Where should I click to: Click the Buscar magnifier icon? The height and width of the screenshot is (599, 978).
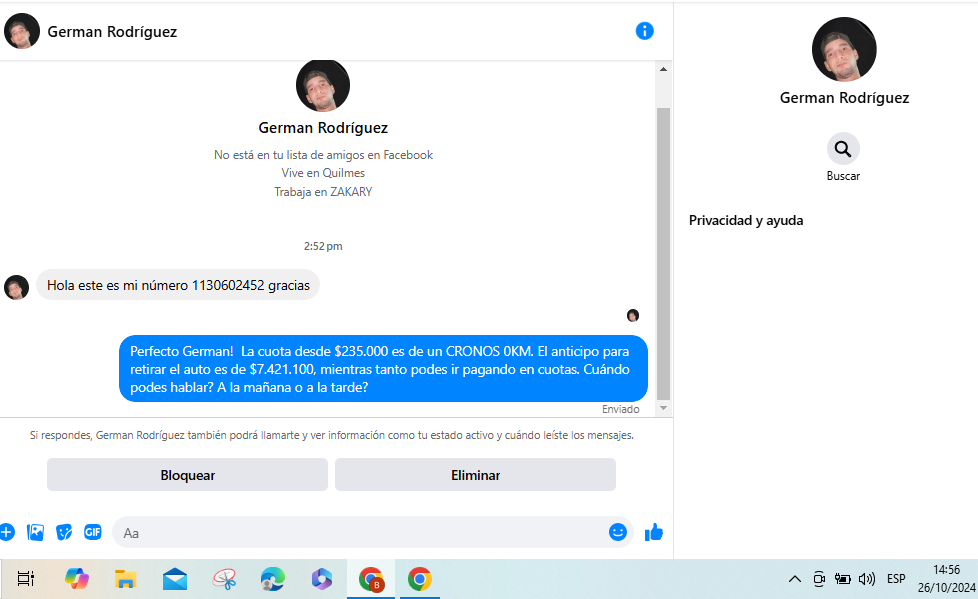(843, 149)
